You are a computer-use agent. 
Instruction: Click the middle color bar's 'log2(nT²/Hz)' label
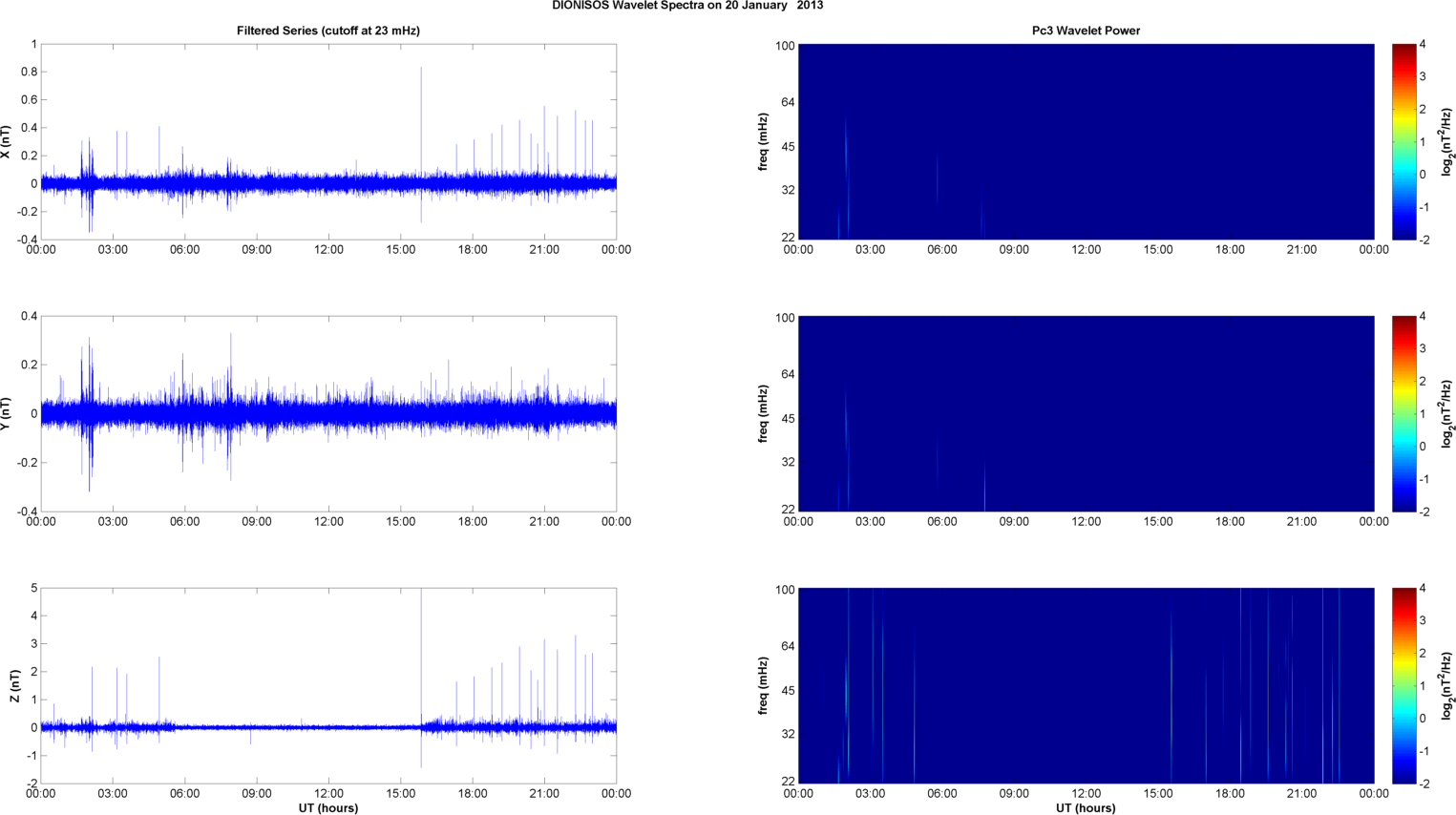(1447, 414)
